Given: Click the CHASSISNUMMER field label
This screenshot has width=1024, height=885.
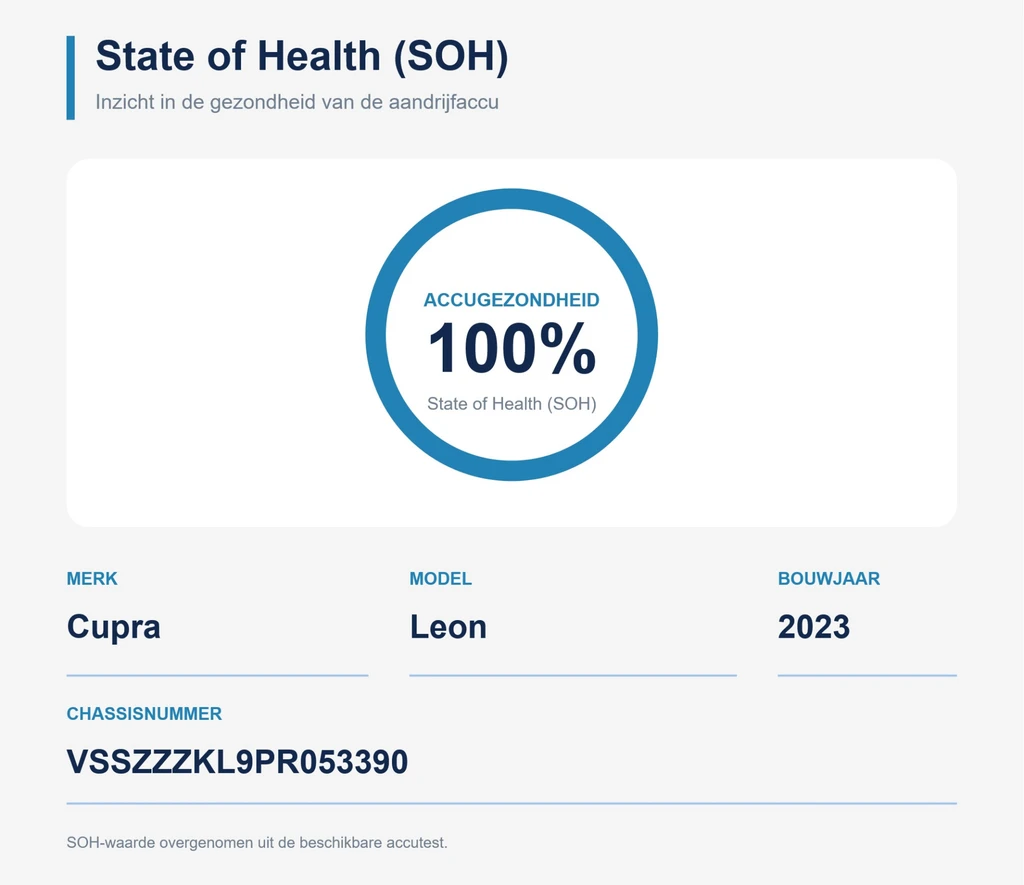Looking at the screenshot, I should click(x=144, y=714).
